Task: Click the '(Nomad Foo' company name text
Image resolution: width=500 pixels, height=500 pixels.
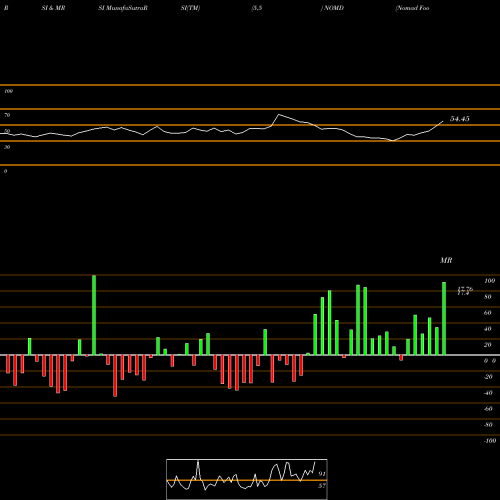Action: (x=412, y=8)
